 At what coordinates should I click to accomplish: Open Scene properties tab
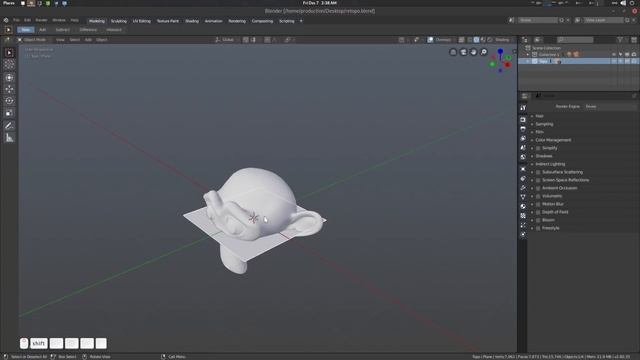point(523,148)
